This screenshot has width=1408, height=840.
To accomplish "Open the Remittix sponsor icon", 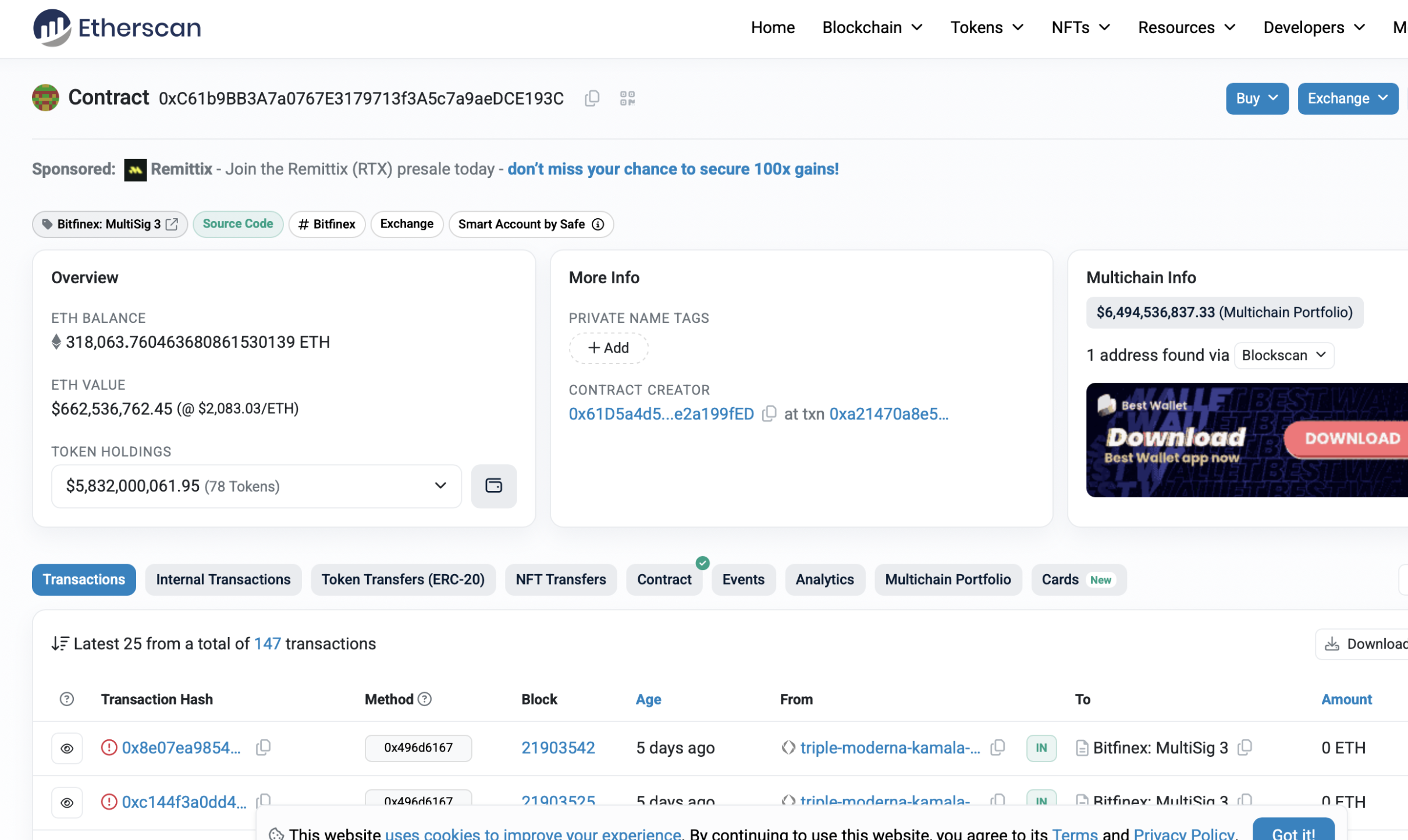I will point(135,169).
